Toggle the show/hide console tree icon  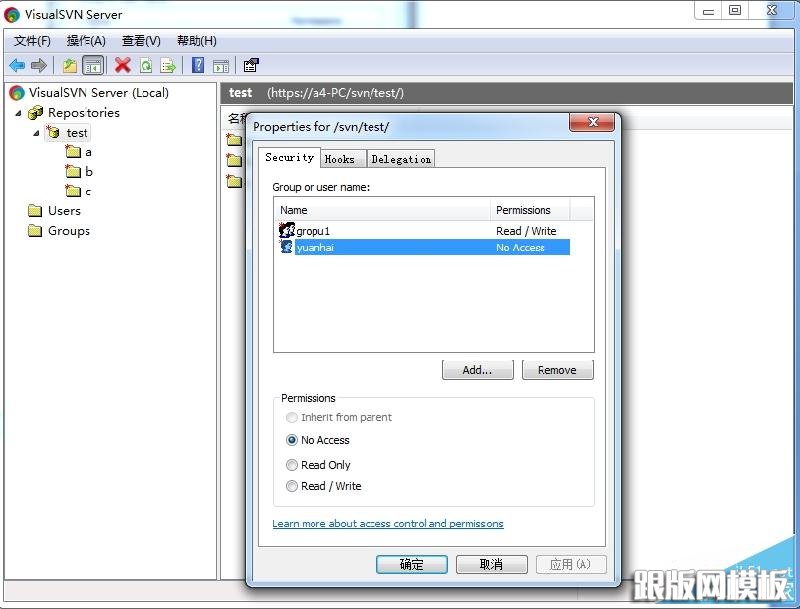tap(93, 65)
